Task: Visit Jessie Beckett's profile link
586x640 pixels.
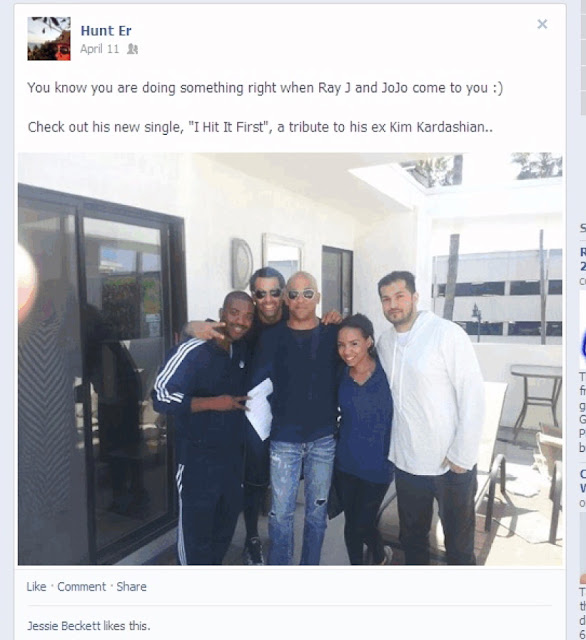Action: (x=64, y=626)
